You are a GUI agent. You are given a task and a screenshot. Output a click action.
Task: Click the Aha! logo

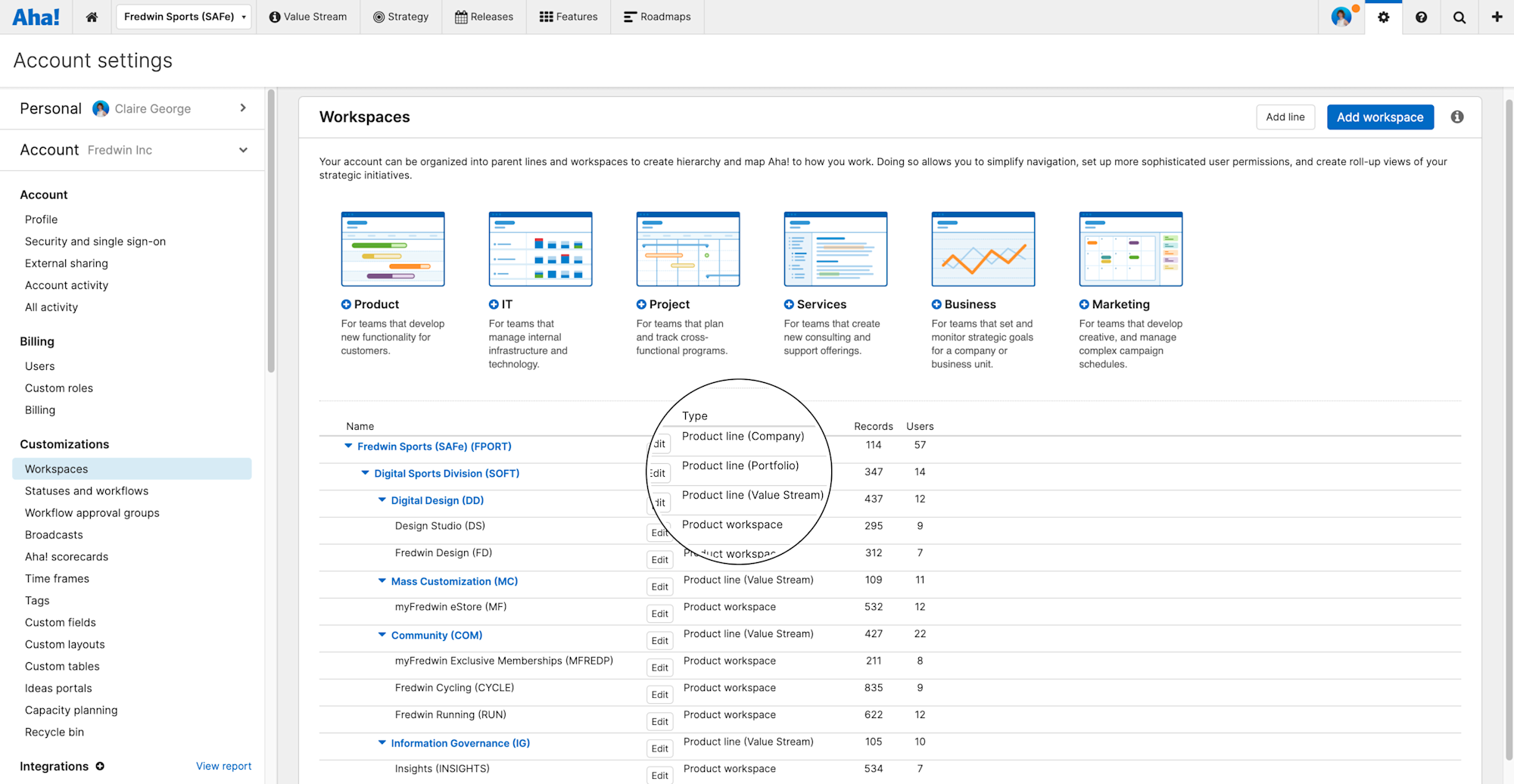click(x=36, y=17)
